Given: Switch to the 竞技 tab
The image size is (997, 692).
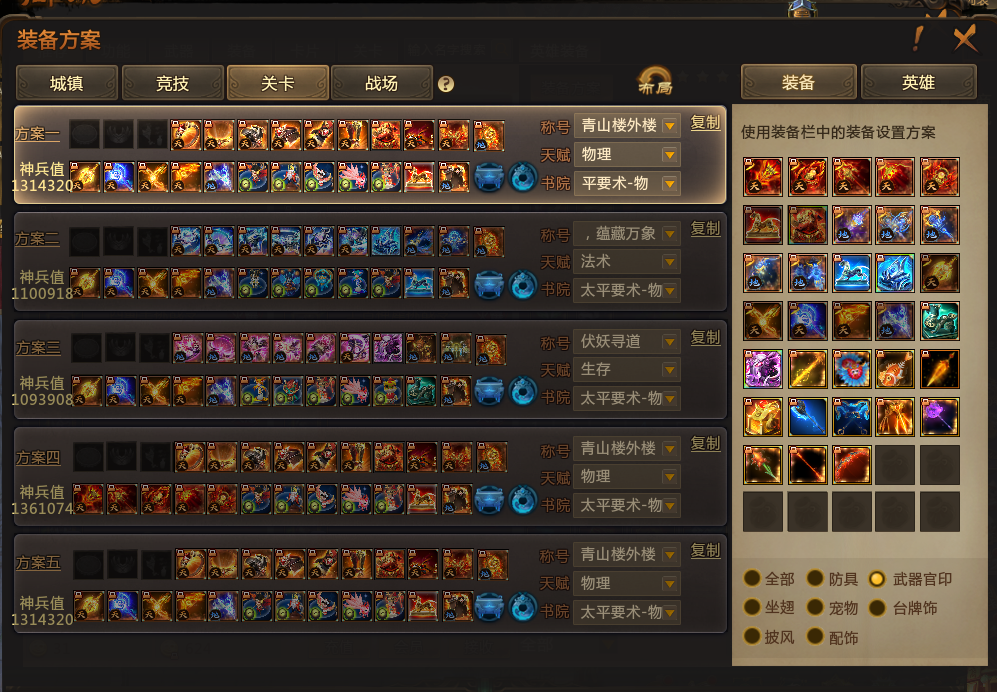Looking at the screenshot, I should click(172, 83).
